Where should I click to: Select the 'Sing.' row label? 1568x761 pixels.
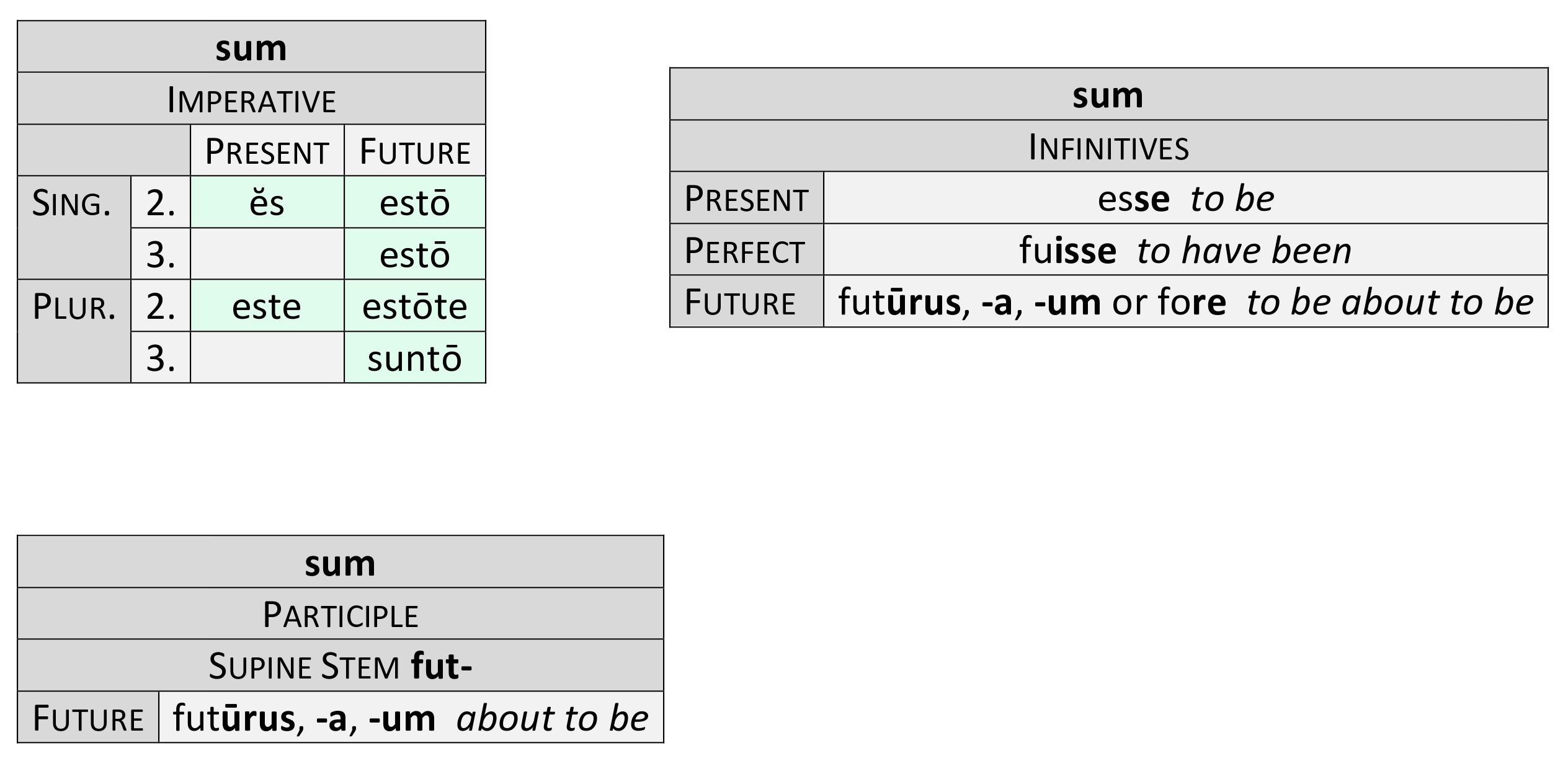[x=73, y=203]
